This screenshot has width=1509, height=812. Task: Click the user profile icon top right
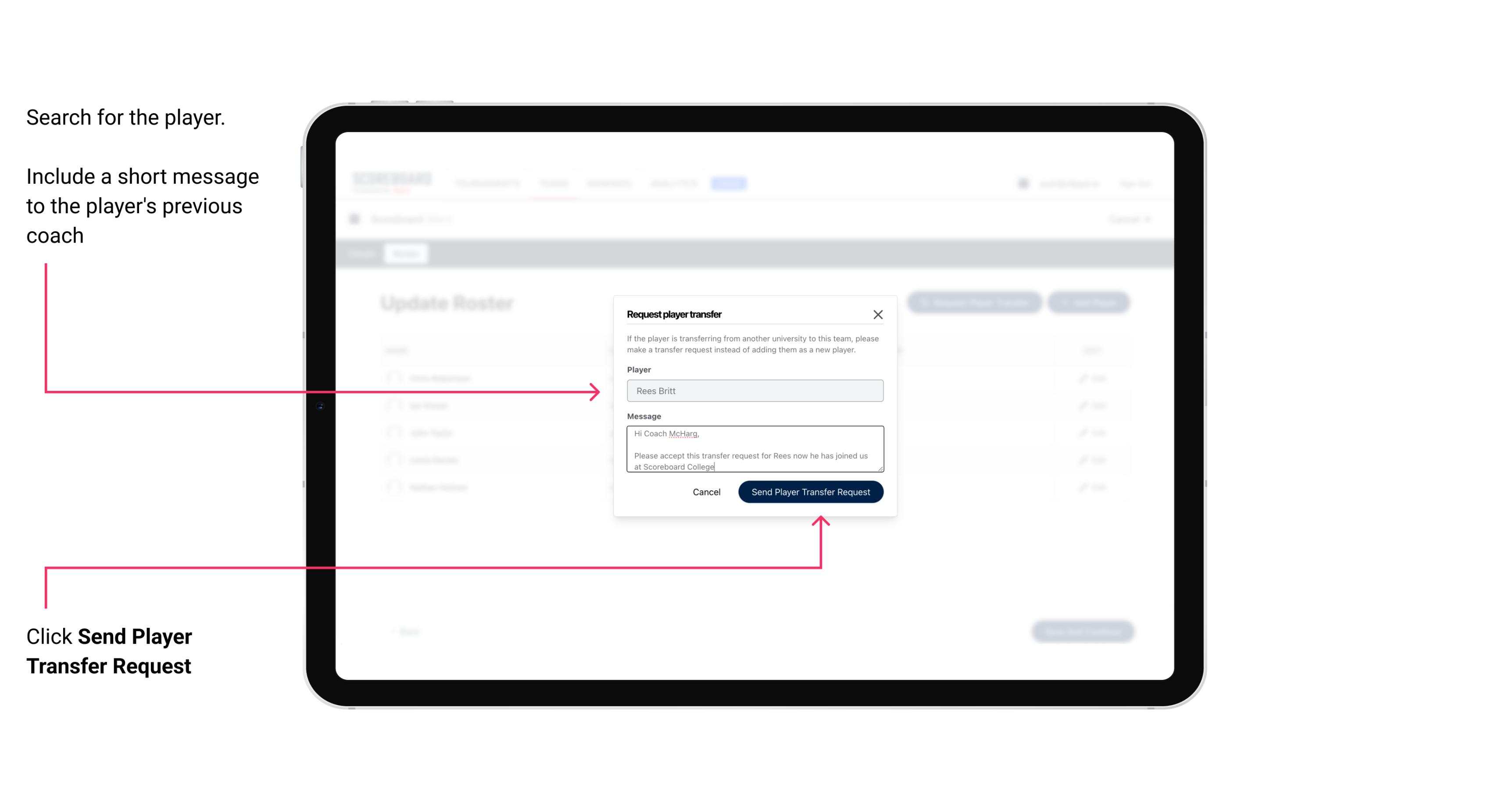(x=1022, y=183)
